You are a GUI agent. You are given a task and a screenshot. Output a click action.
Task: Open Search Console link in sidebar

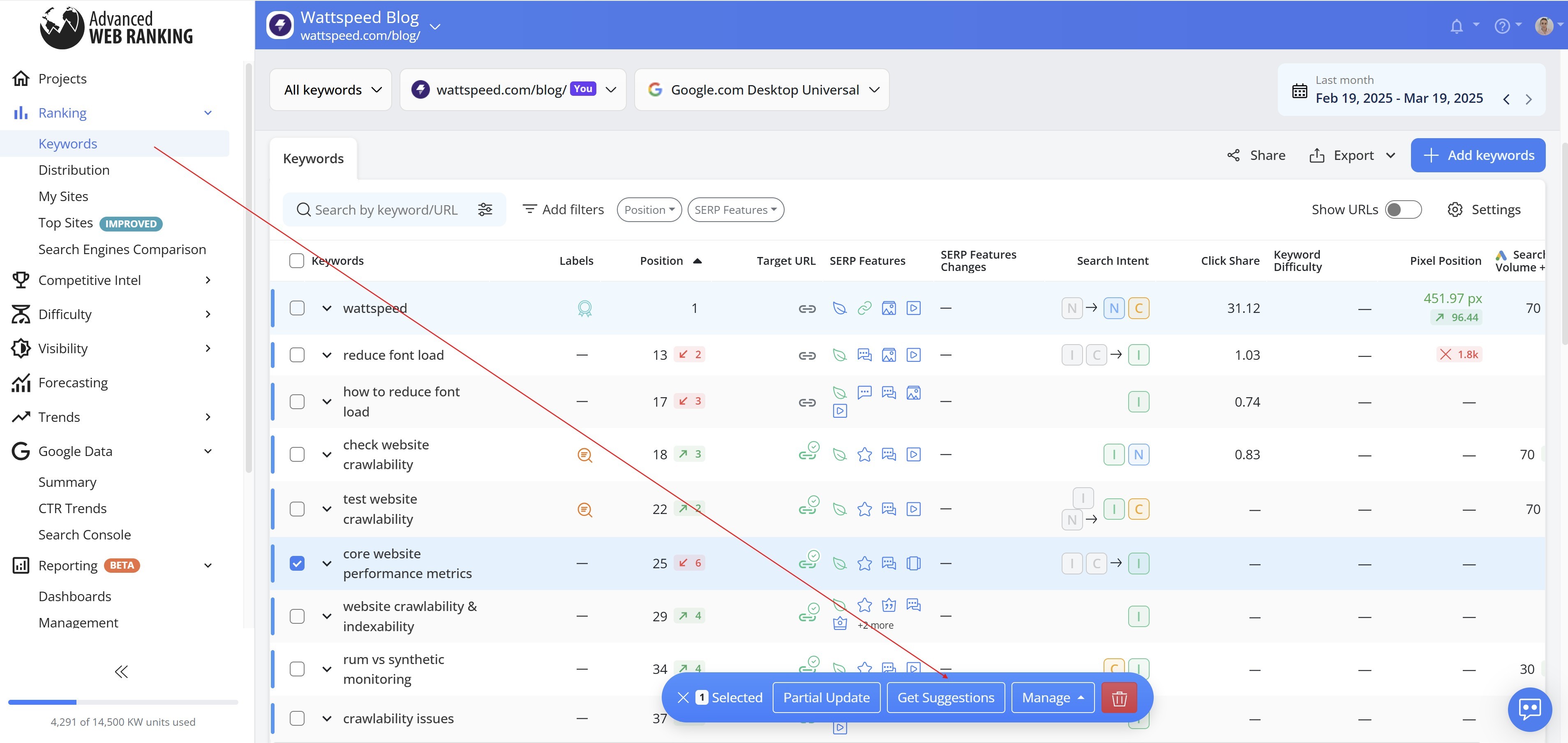pos(85,535)
